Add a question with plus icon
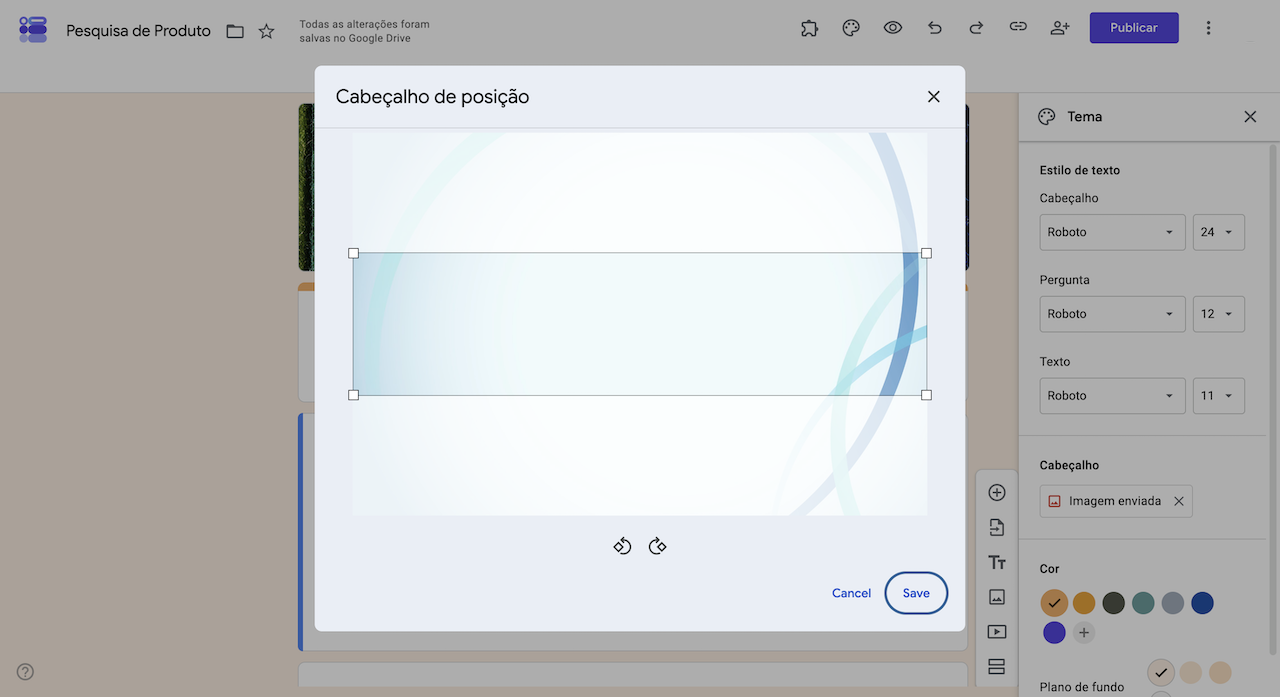1280x697 pixels. 996,492
